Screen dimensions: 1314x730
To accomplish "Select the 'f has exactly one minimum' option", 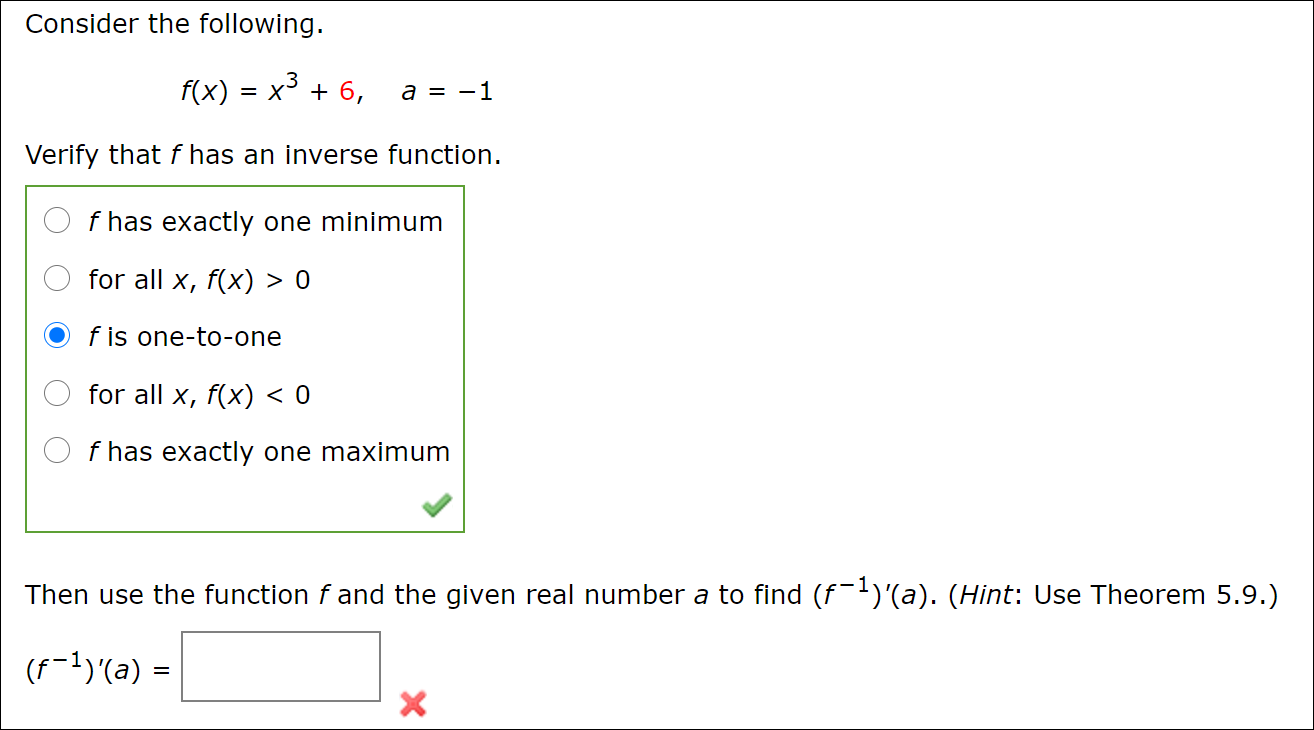I will pyautogui.click(x=57, y=220).
